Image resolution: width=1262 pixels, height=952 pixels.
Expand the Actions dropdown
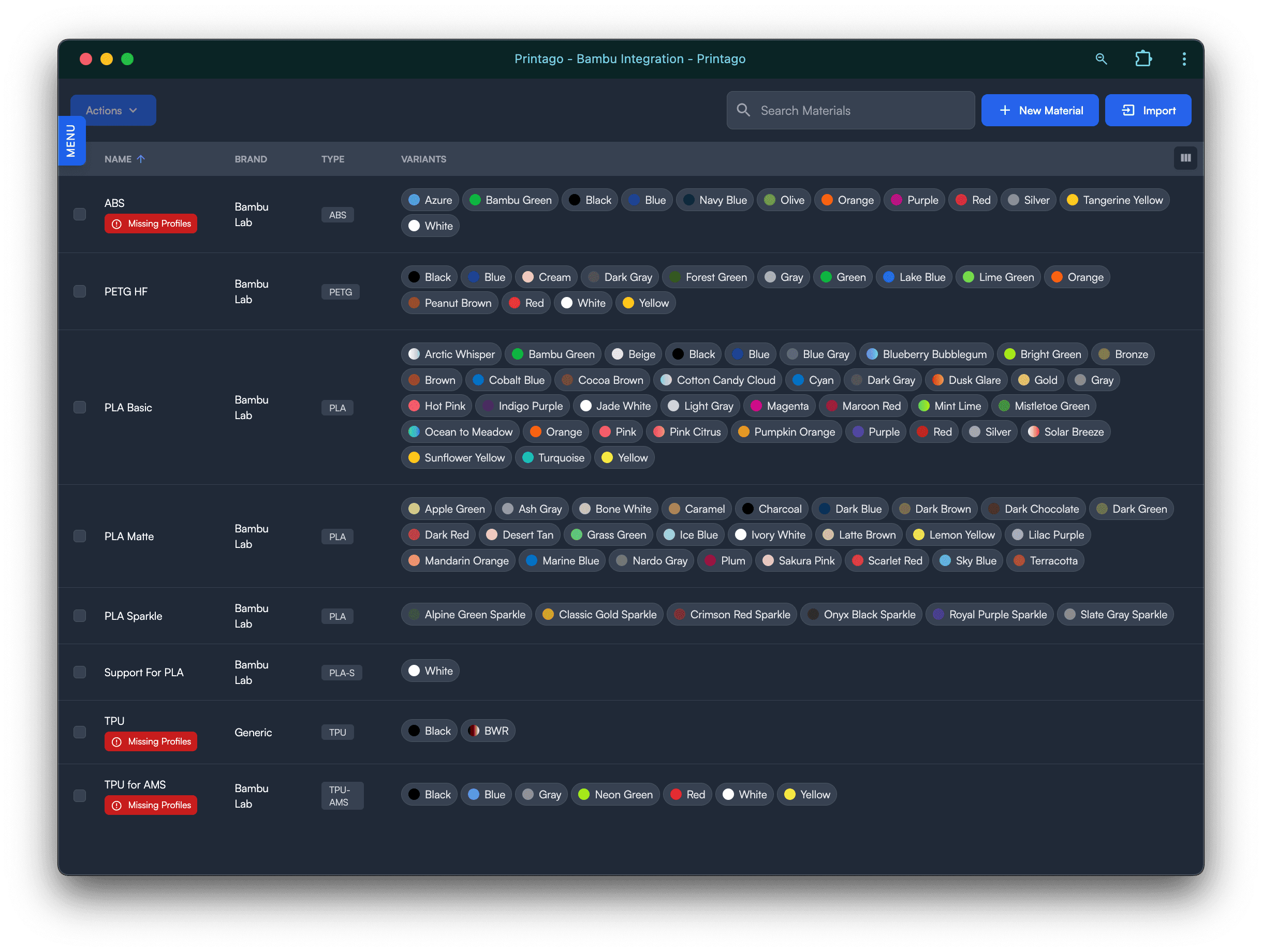(112, 110)
